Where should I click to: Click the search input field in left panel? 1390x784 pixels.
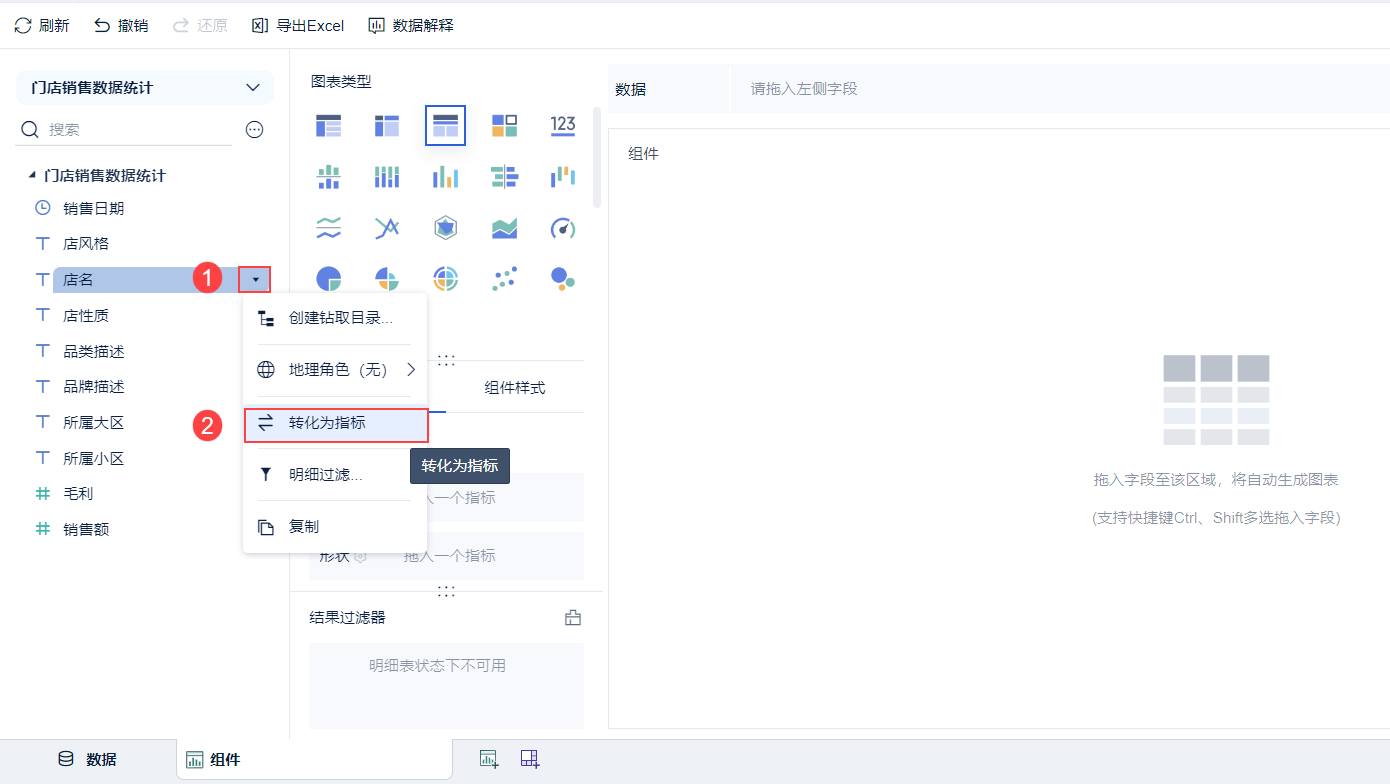120,129
